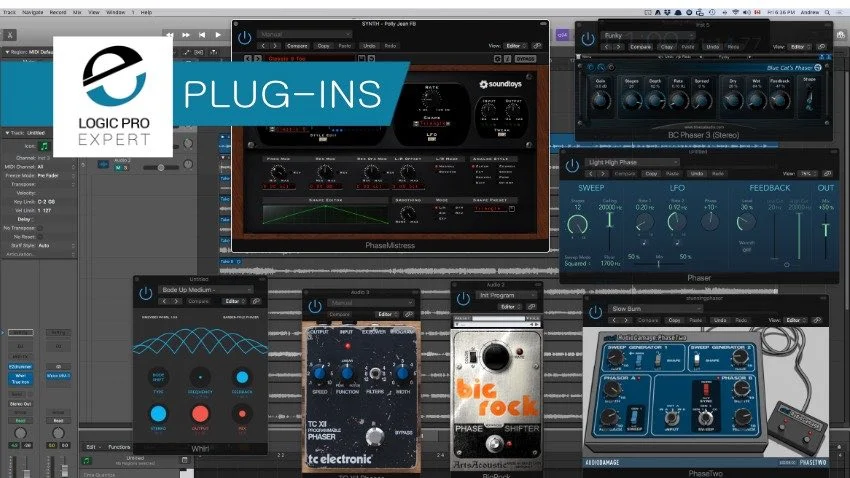The height and width of the screenshot is (478, 850).
Task: Open PhaseMistress settings gear icon
Action: [497, 59]
